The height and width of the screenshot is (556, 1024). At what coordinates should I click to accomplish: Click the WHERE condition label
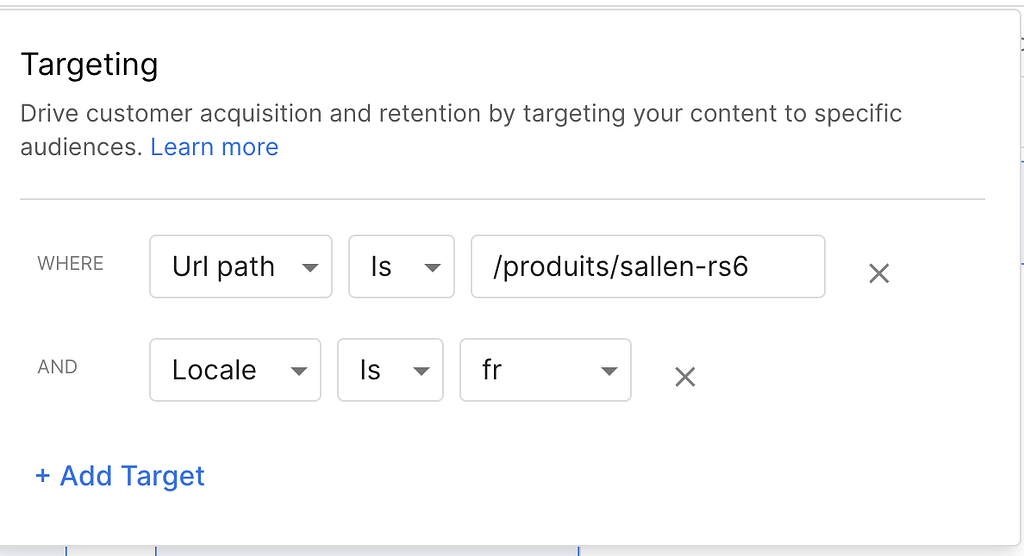click(x=71, y=263)
